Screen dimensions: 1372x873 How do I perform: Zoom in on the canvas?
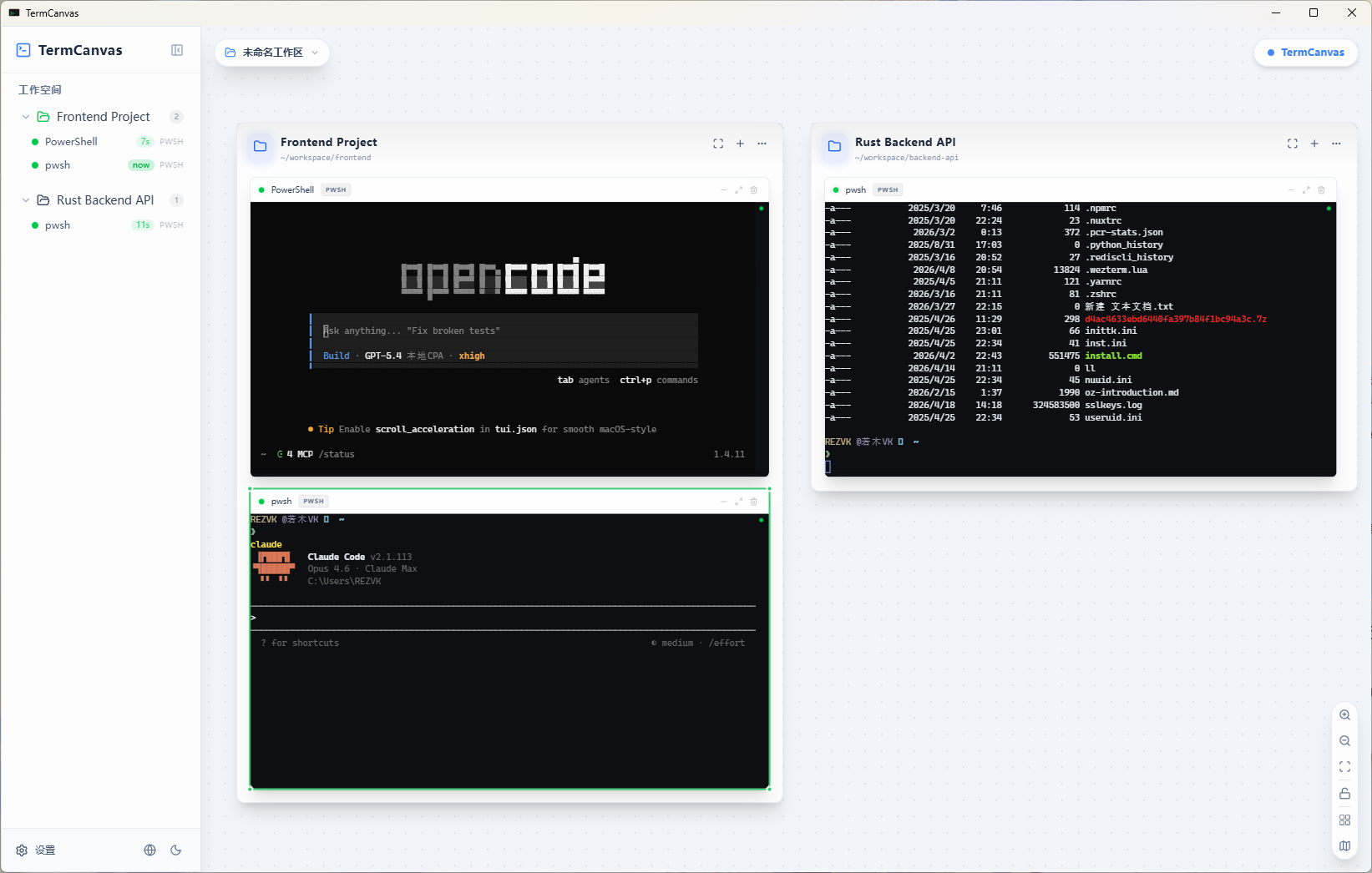pos(1345,714)
